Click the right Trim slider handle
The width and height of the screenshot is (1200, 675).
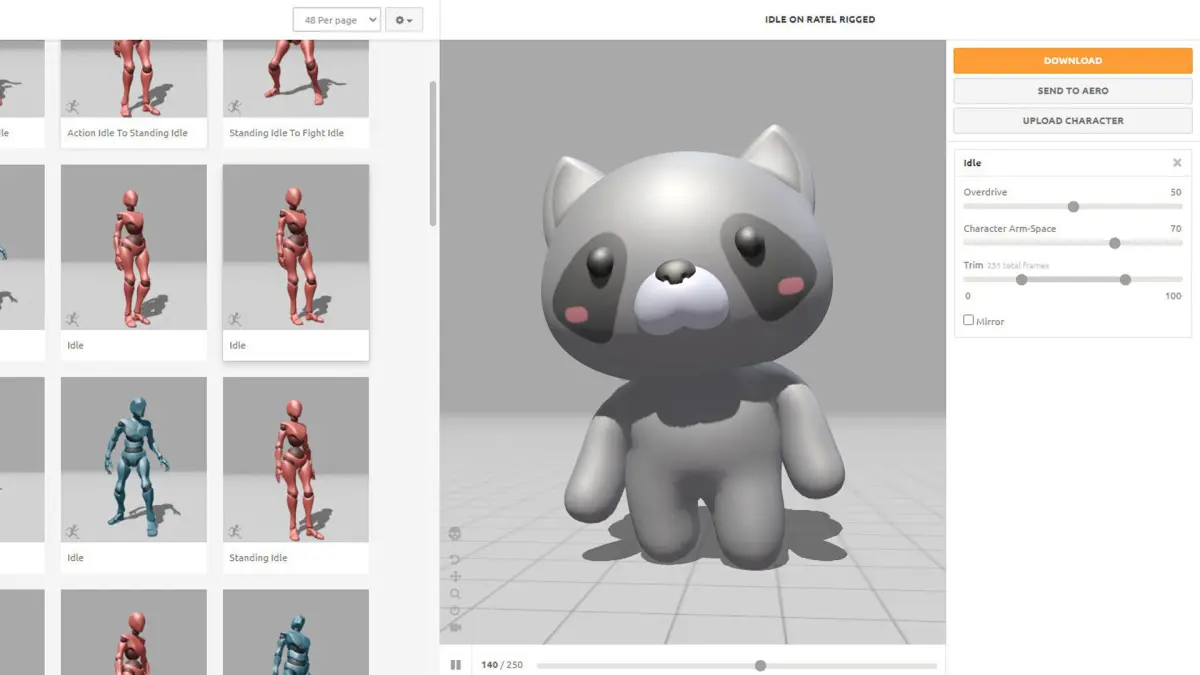coord(1126,280)
